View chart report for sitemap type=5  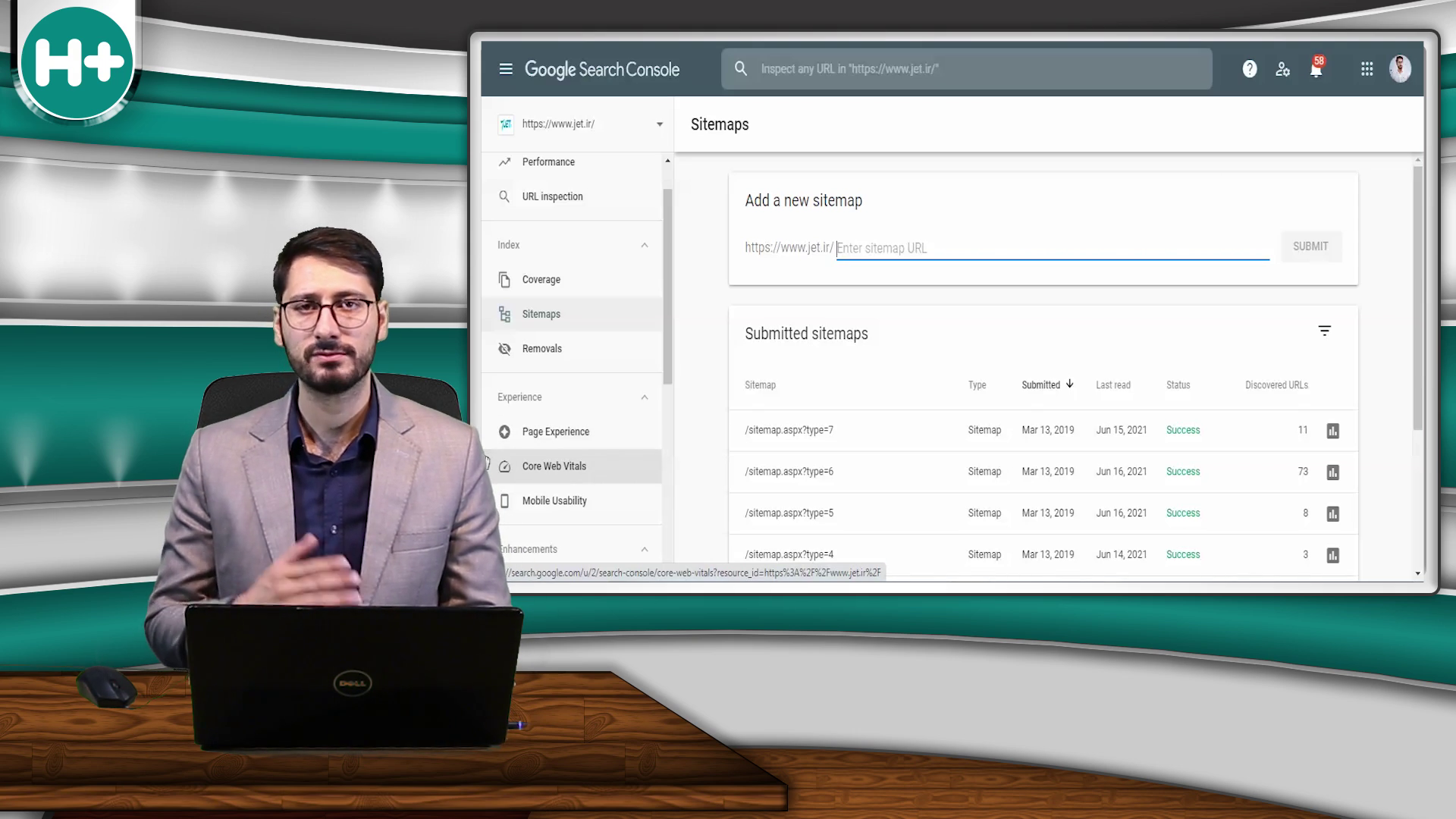(x=1332, y=514)
